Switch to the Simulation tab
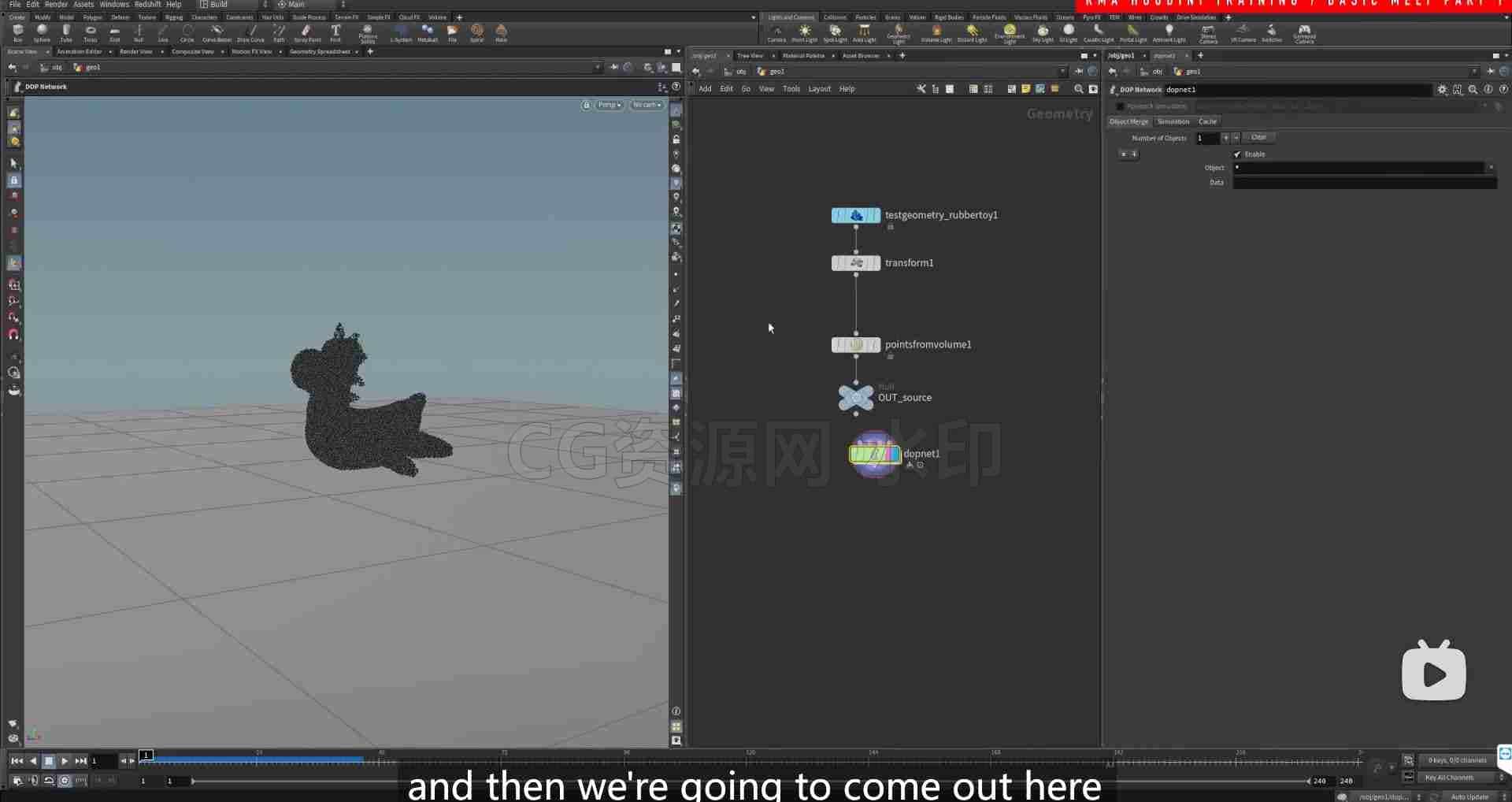This screenshot has height=802, width=1512. coord(1173,122)
